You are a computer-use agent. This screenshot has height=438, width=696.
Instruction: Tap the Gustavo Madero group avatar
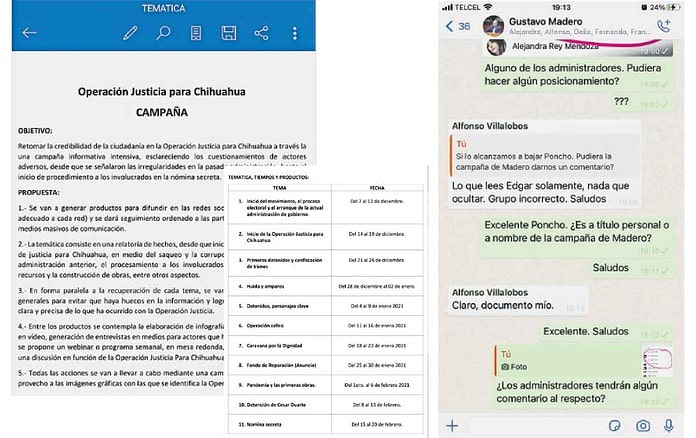coord(495,25)
